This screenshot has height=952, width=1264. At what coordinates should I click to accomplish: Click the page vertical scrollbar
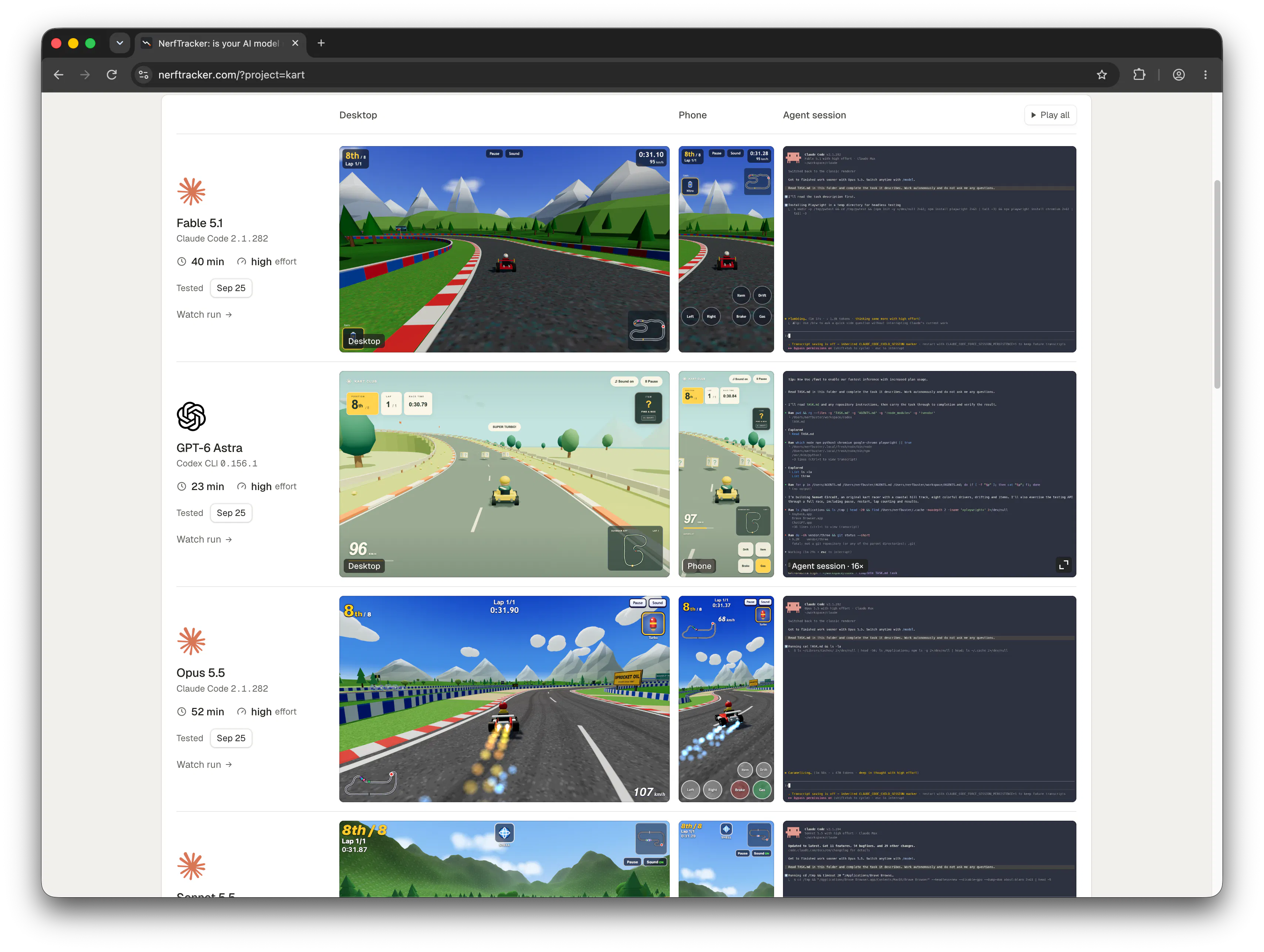coord(1217,284)
